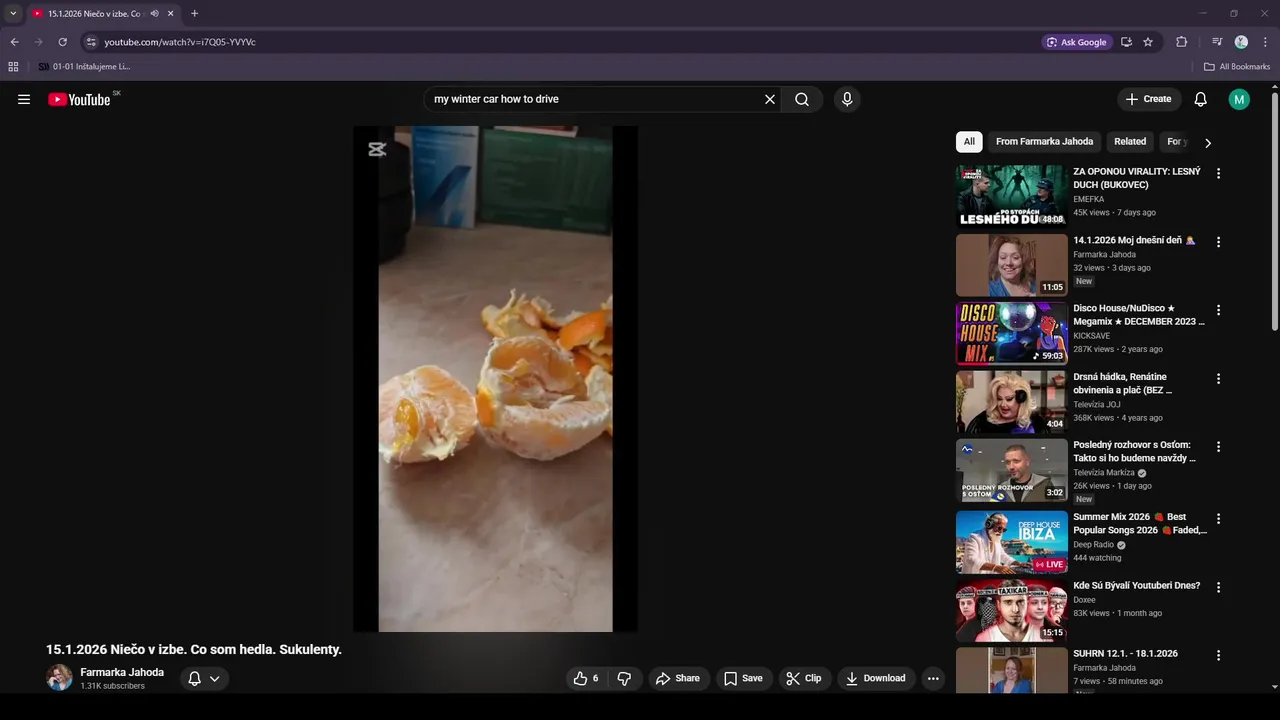Open options for Posledný rozhovor s Osťom
Viewport: 1280px width, 720px height.
point(1218,447)
